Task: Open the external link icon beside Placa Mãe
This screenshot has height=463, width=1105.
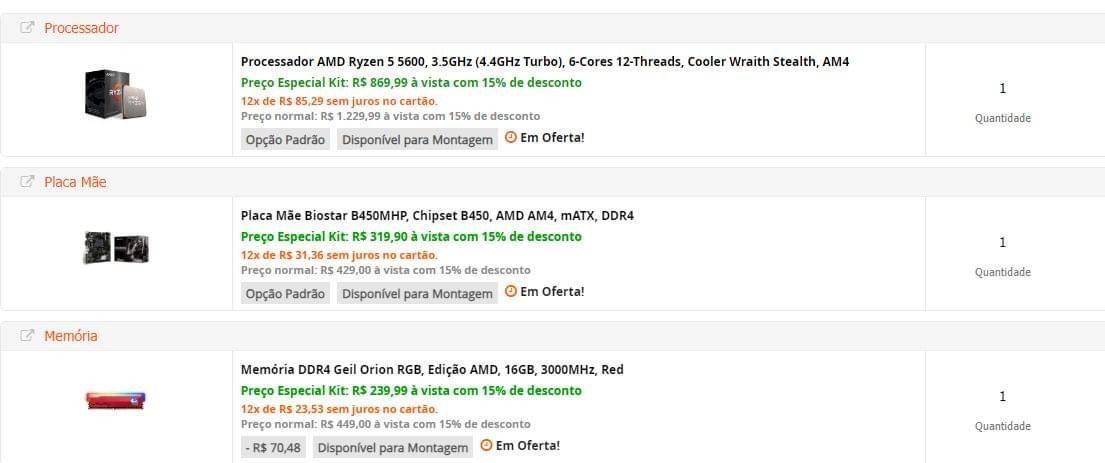Action: click(27, 182)
